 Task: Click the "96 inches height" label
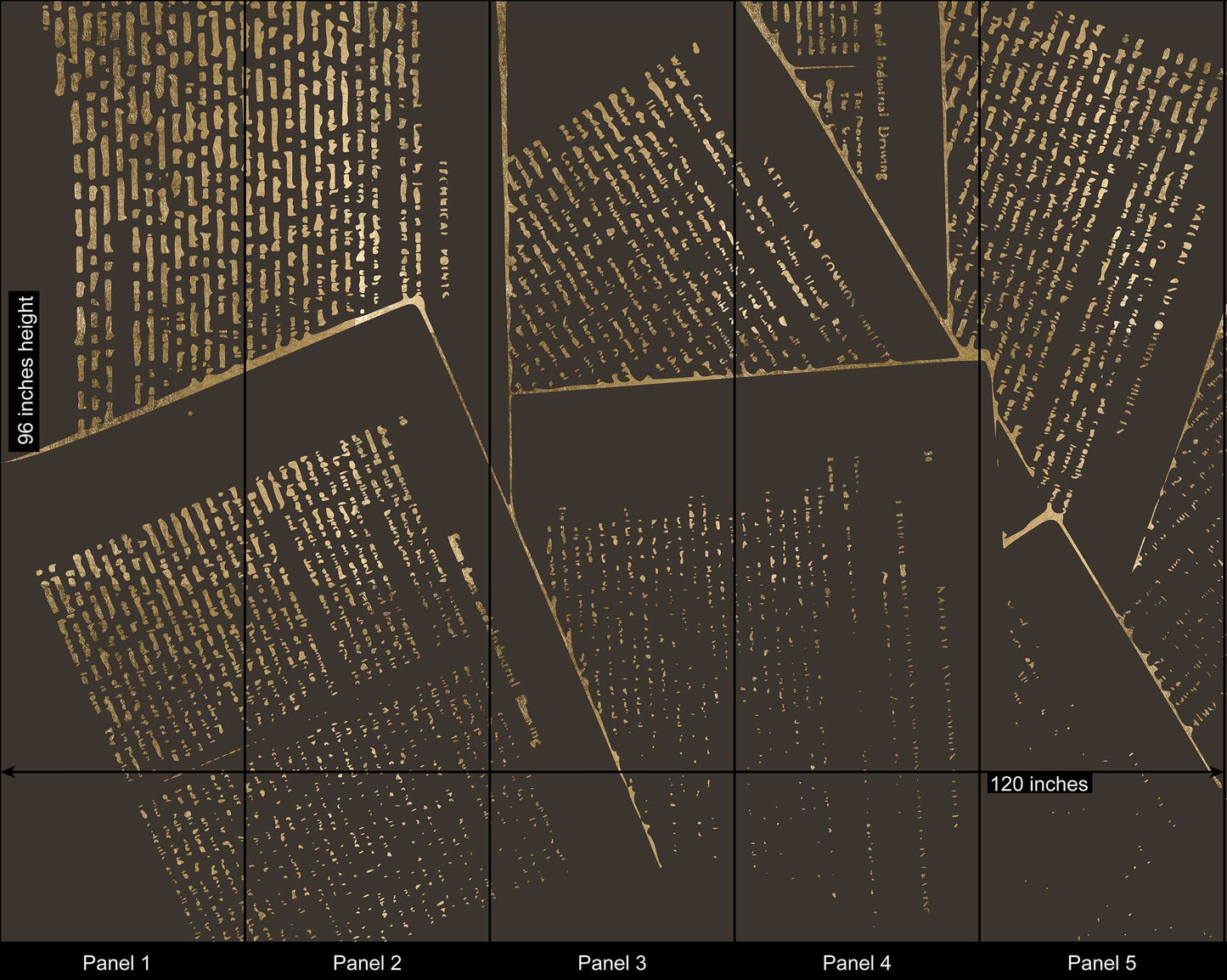(x=25, y=369)
